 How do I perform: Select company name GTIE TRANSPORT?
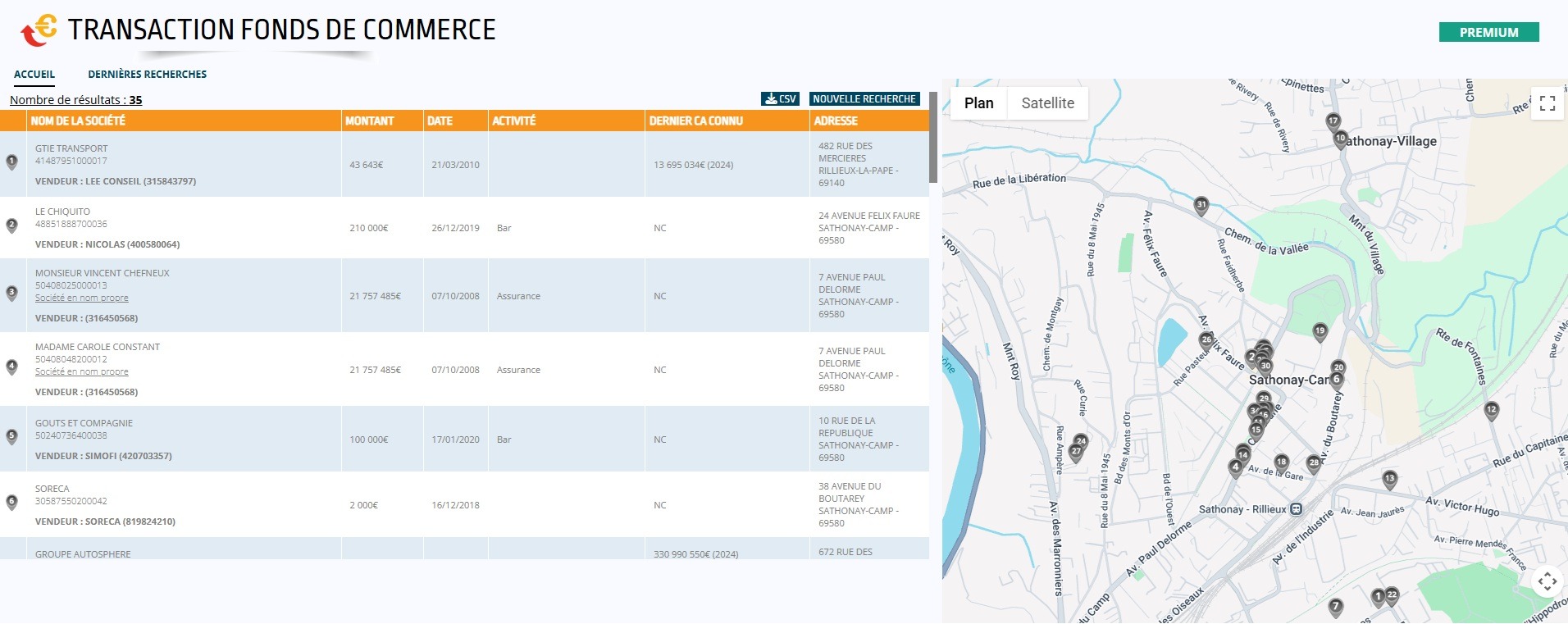pyautogui.click(x=71, y=148)
